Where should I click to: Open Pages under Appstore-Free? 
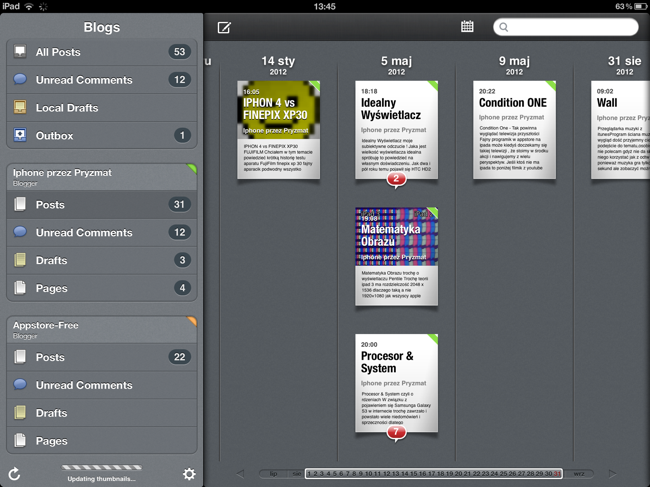click(x=102, y=441)
